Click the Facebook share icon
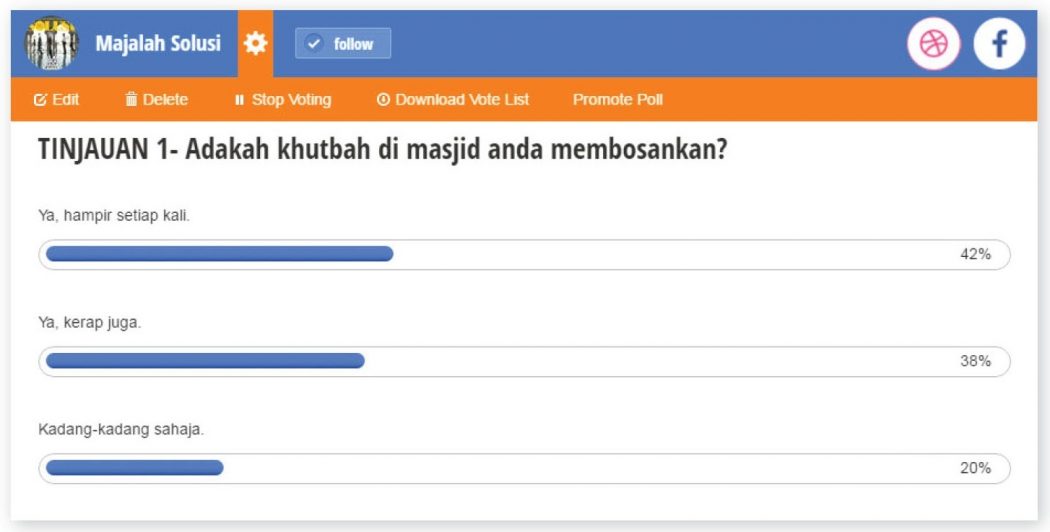The height and width of the screenshot is (532, 1050). tap(999, 44)
